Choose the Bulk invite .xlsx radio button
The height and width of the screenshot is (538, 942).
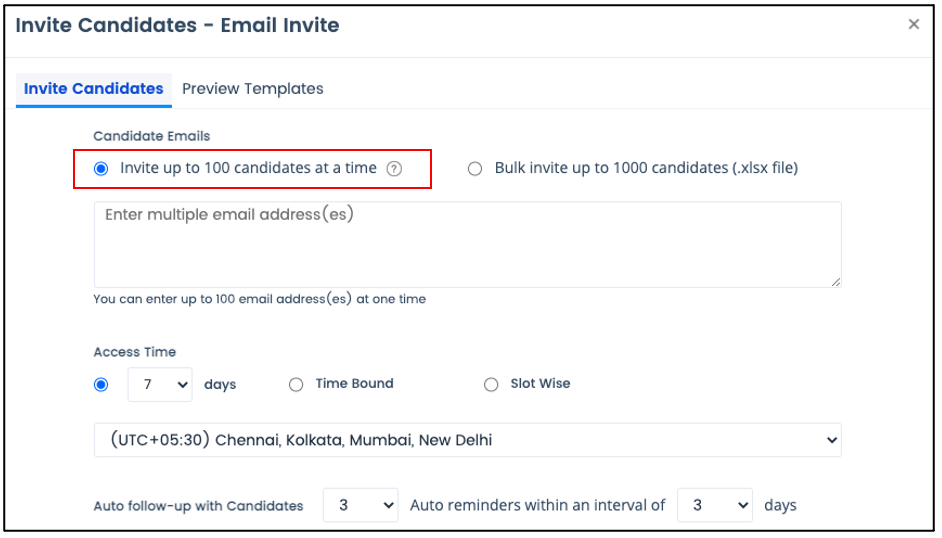click(x=475, y=169)
